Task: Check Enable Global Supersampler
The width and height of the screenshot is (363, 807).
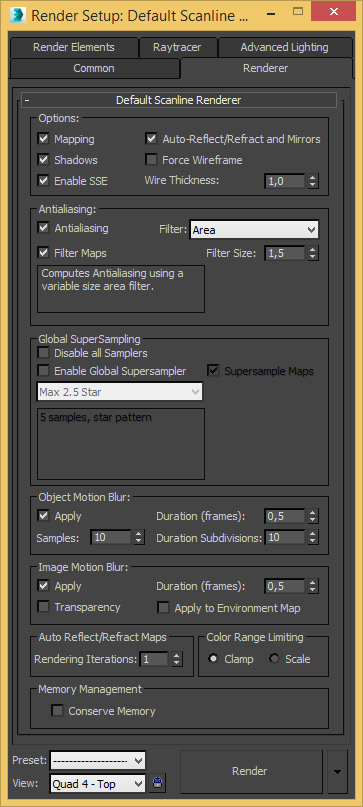Action: 43,371
